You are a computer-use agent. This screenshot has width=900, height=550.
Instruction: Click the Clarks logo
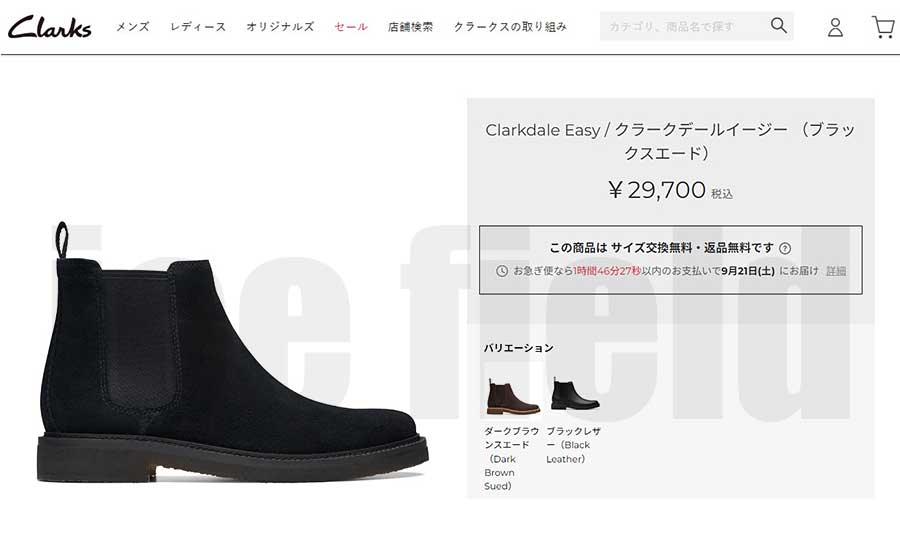(49, 26)
